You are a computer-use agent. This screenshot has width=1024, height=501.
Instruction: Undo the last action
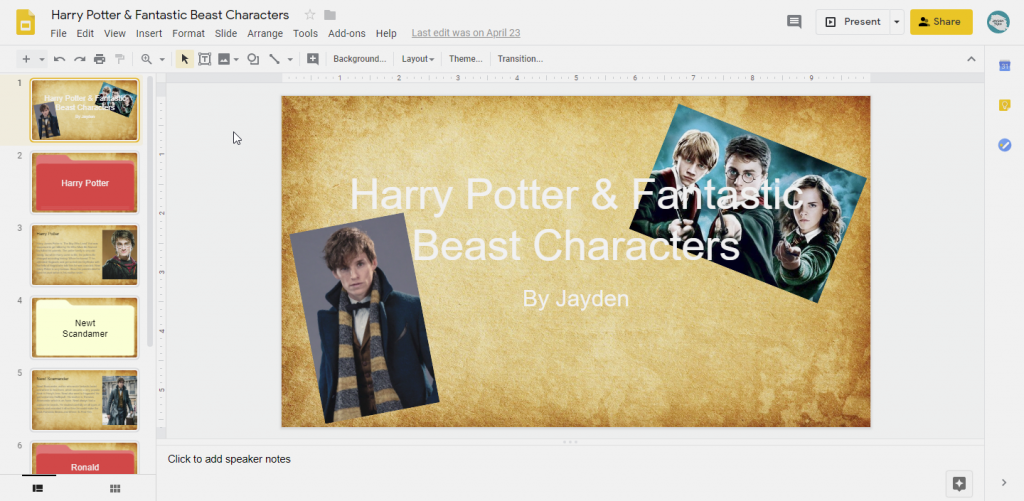pyautogui.click(x=59, y=59)
